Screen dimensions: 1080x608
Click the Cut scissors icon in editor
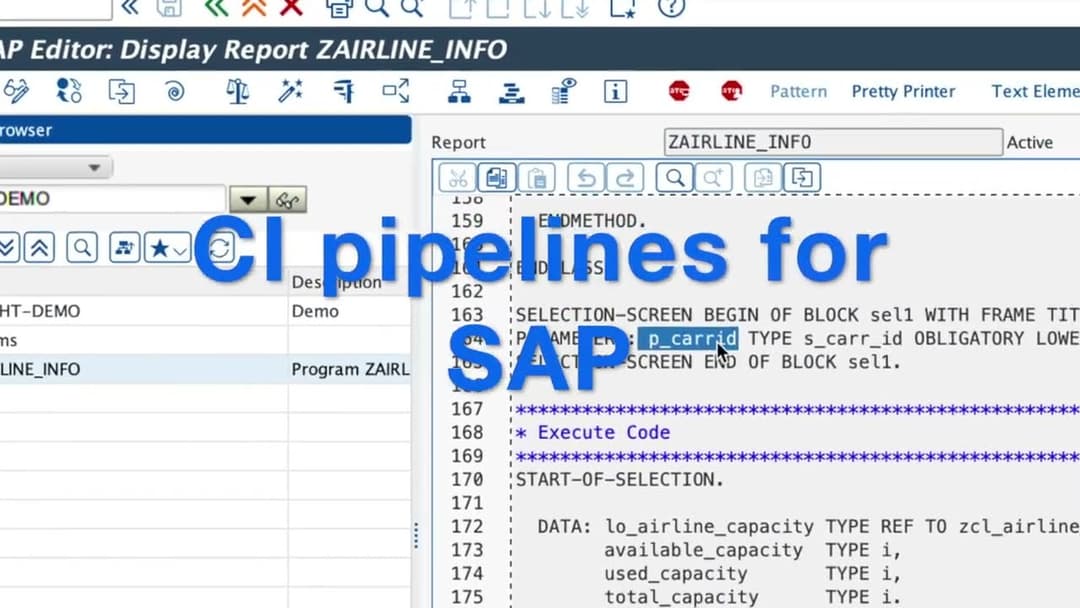tap(457, 178)
